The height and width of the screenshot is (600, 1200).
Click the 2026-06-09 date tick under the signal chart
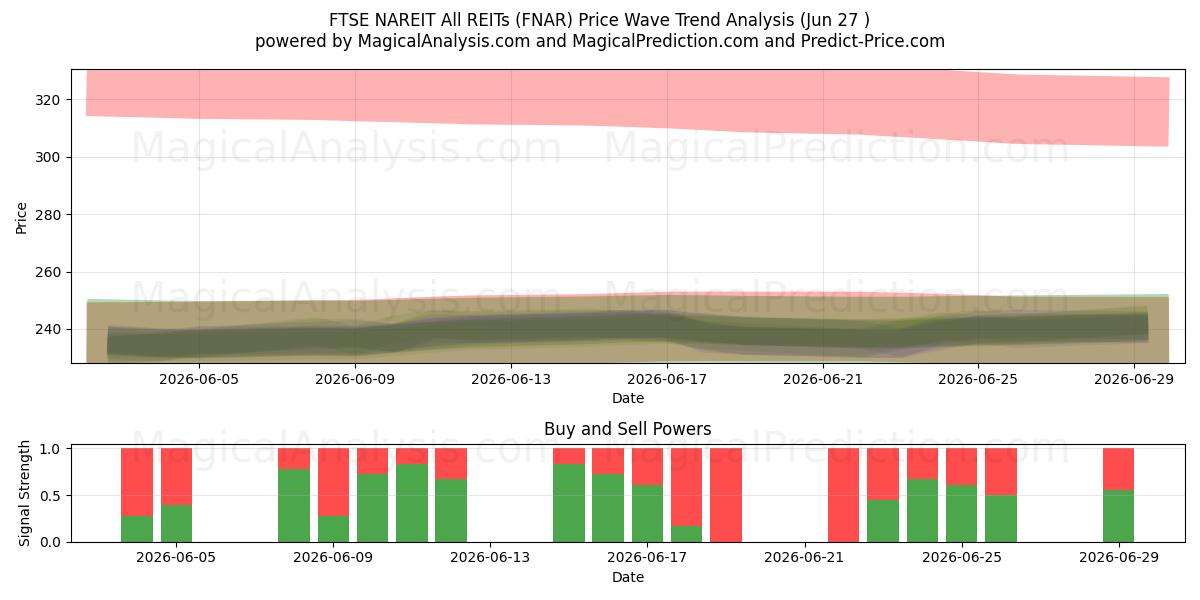coord(333,558)
